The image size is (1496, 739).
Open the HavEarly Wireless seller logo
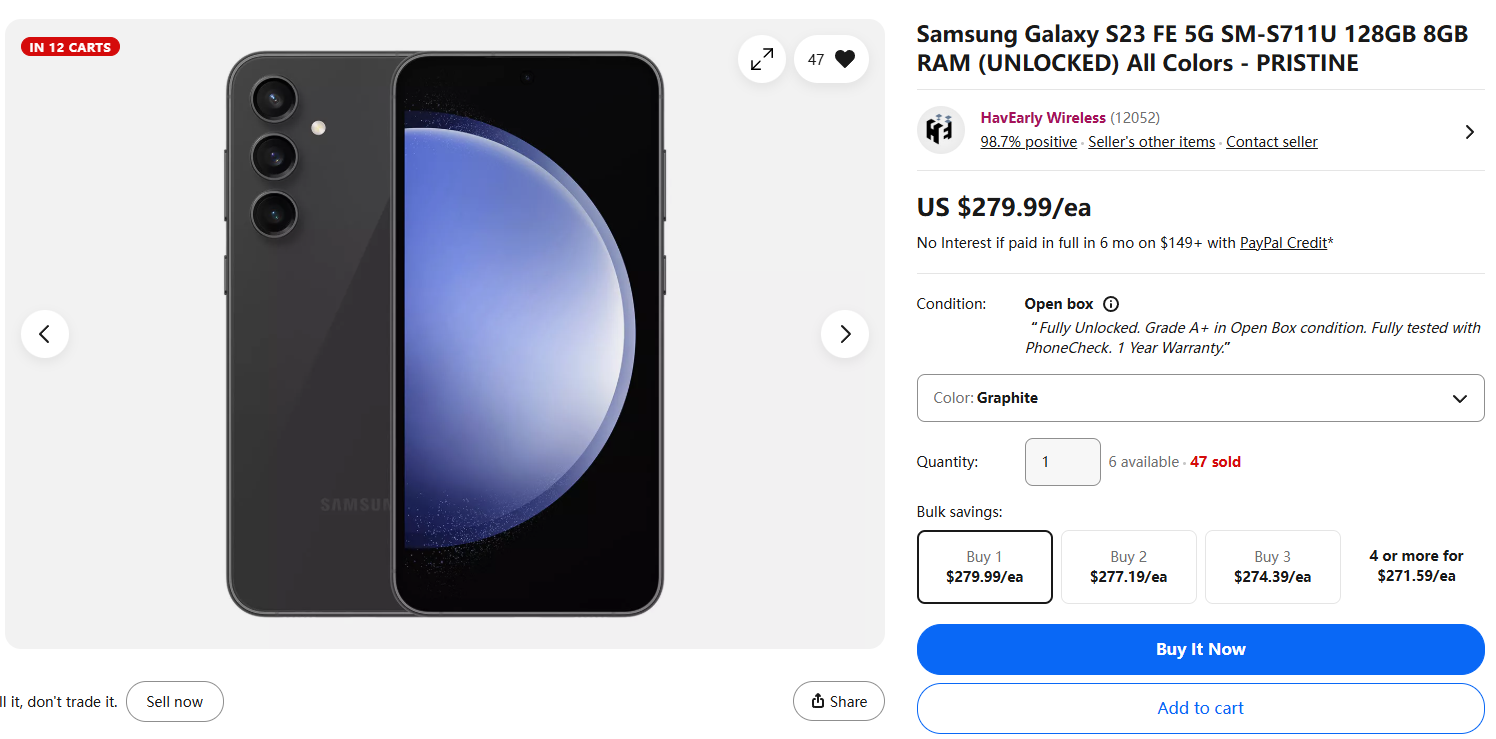(x=940, y=130)
